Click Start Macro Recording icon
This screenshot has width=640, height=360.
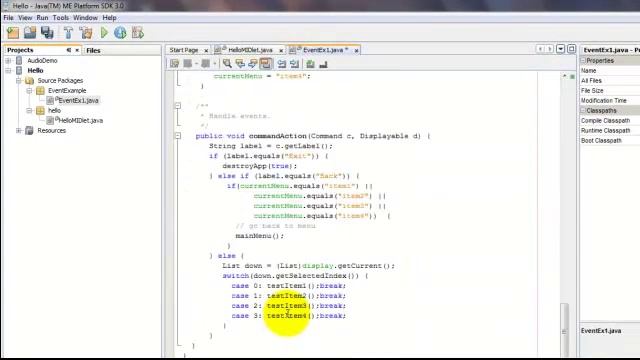point(311,64)
